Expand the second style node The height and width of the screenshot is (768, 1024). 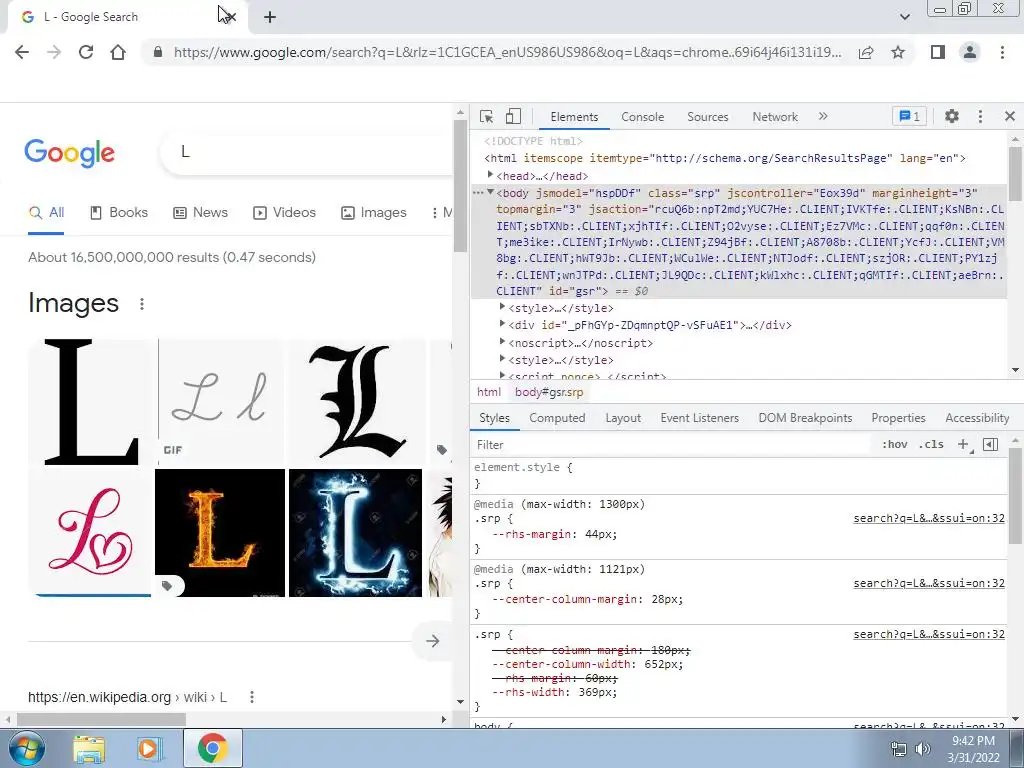click(x=502, y=359)
